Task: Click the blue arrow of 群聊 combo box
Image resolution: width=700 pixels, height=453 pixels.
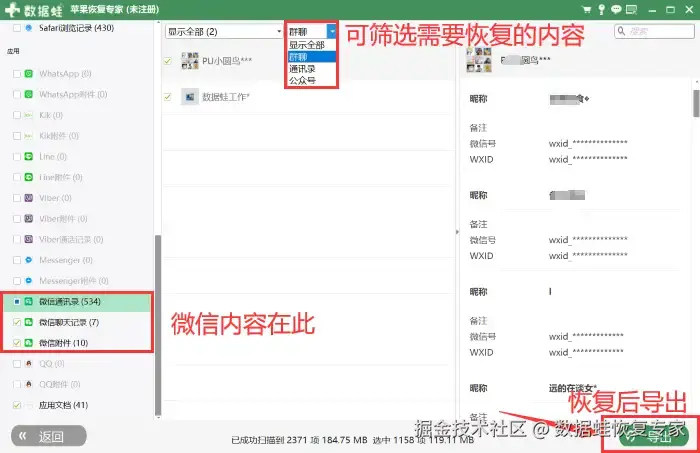Action: [332, 31]
